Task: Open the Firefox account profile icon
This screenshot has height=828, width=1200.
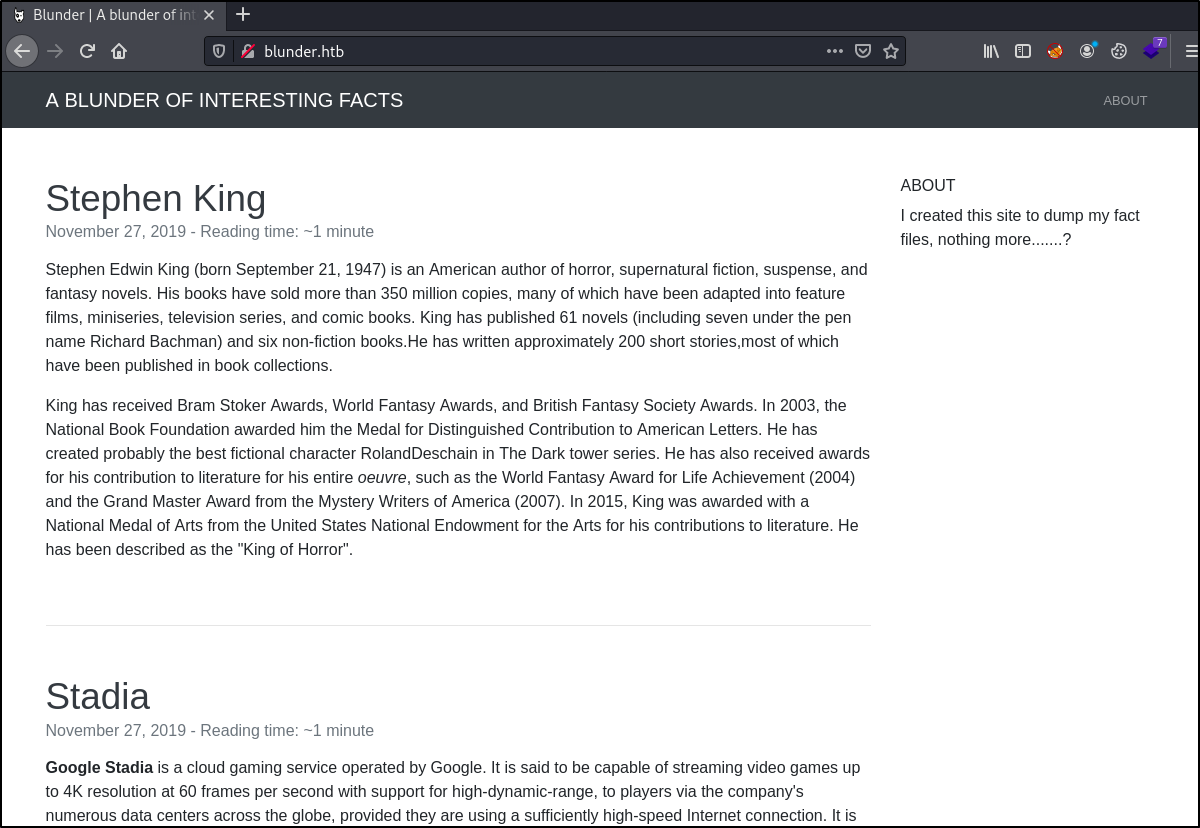Action: click(x=1087, y=51)
